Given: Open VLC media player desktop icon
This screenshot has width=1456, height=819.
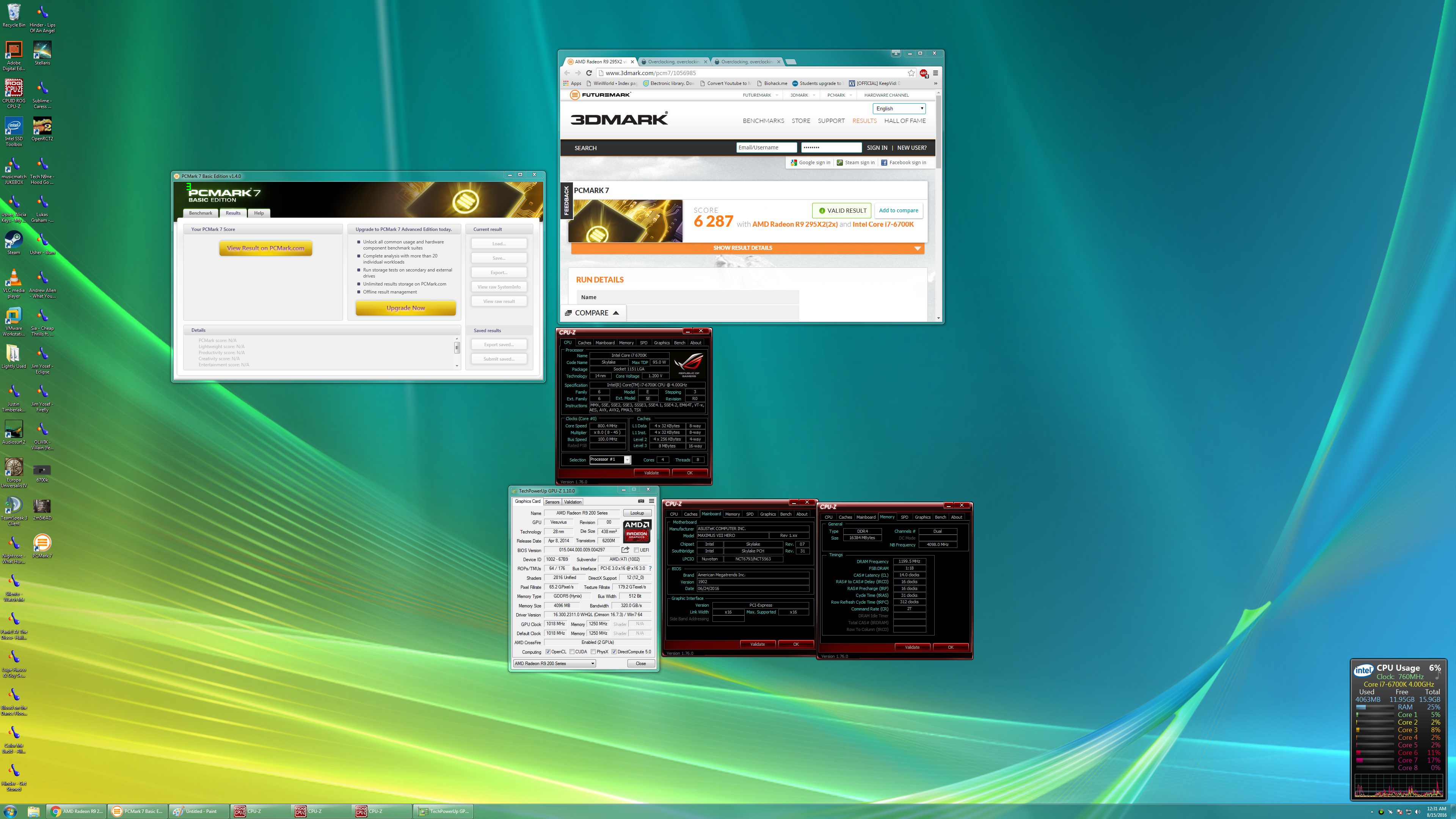Looking at the screenshot, I should click(14, 283).
